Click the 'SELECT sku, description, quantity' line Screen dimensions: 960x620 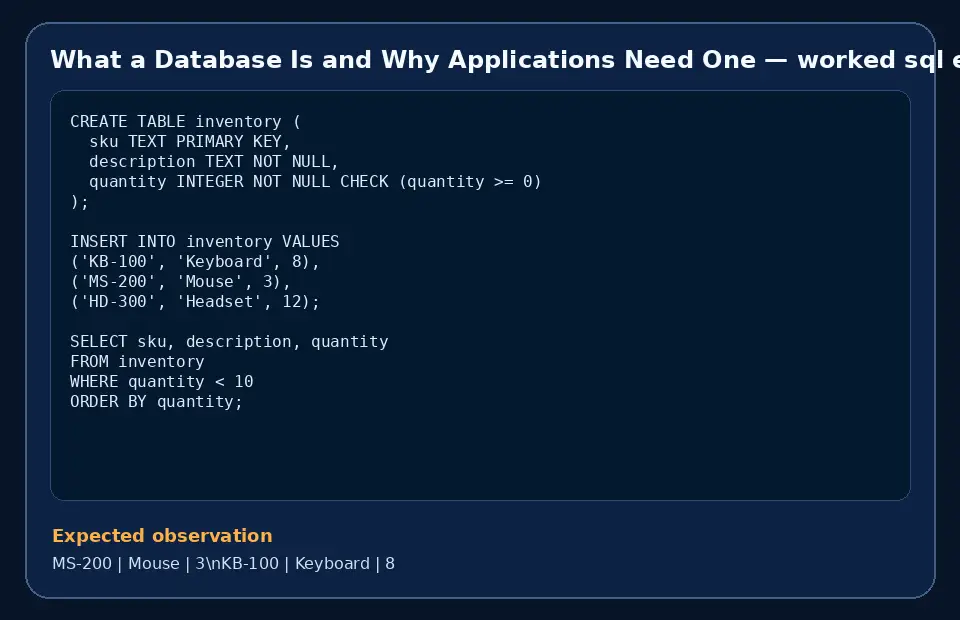point(229,342)
